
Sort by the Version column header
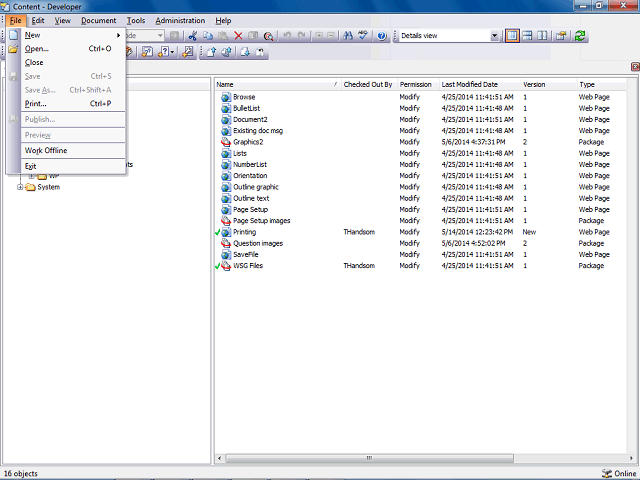pyautogui.click(x=549, y=84)
